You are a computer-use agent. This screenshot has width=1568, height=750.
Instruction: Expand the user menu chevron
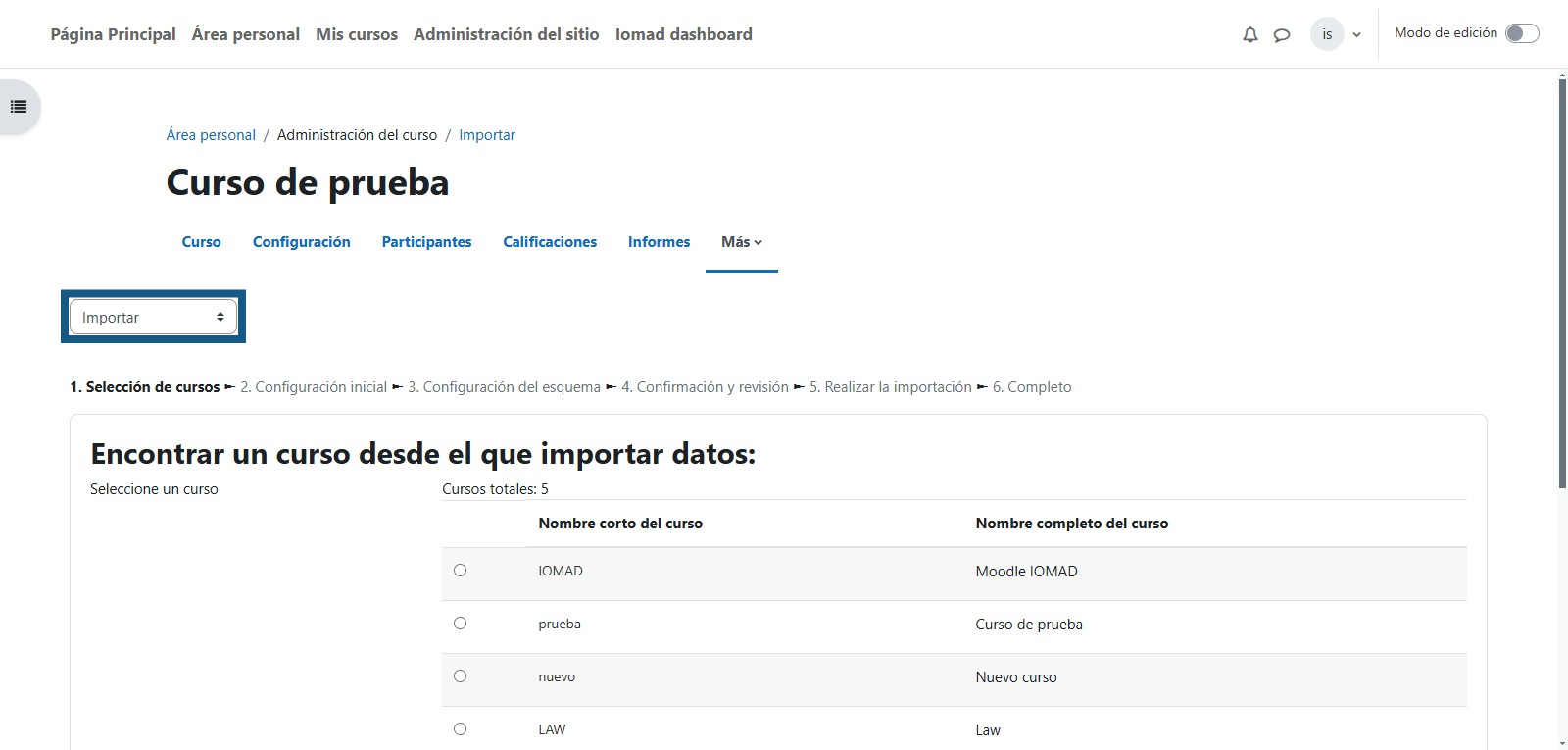1356,34
